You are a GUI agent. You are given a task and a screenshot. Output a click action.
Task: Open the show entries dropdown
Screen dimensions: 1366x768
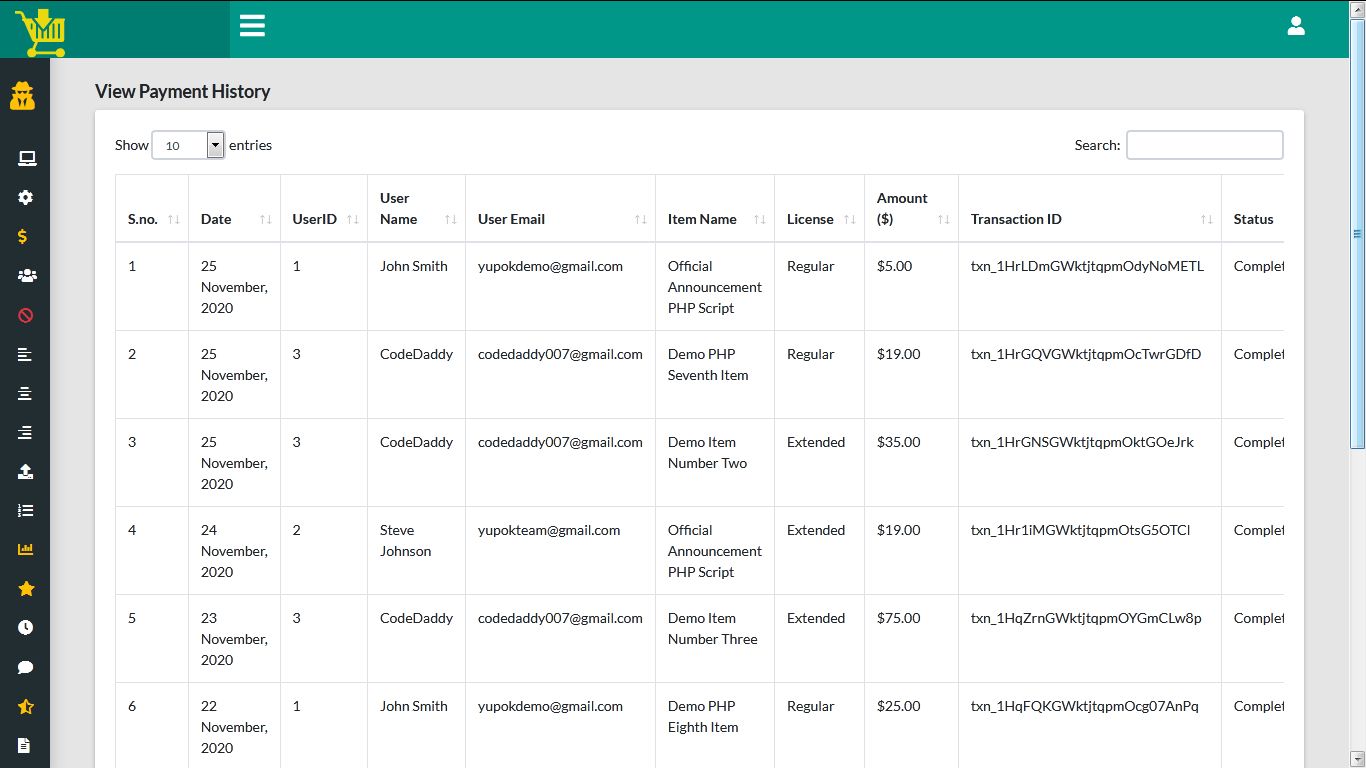[x=188, y=146]
